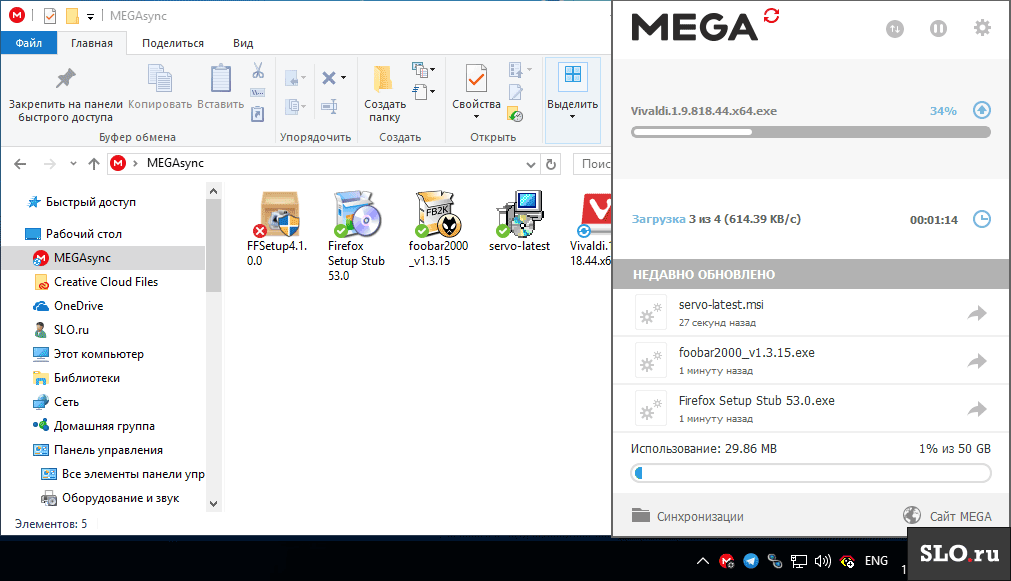
Task: Switch to the Главная ribbon tab
Action: [92, 43]
